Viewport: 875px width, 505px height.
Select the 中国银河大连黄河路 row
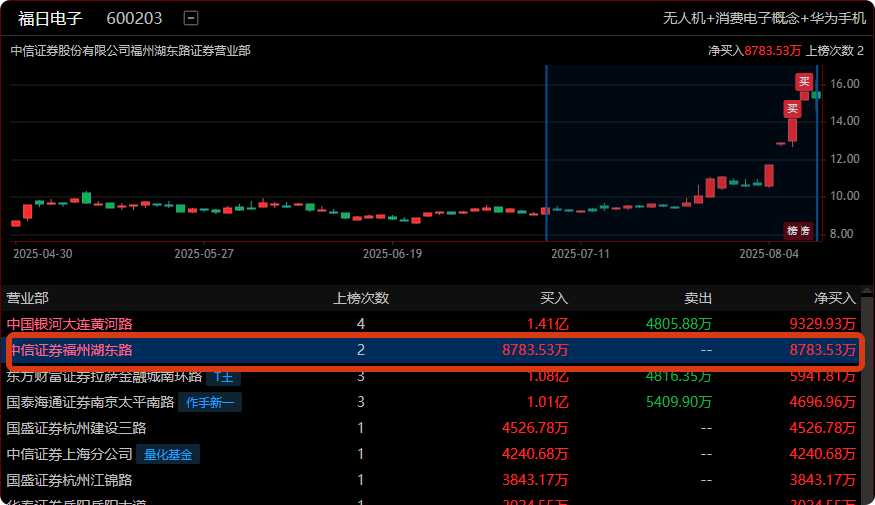430,324
